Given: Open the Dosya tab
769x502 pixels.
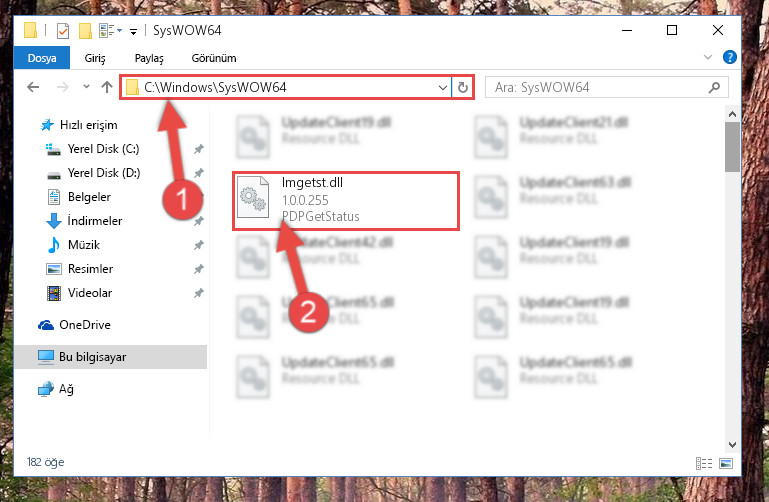Looking at the screenshot, I should click(42, 58).
